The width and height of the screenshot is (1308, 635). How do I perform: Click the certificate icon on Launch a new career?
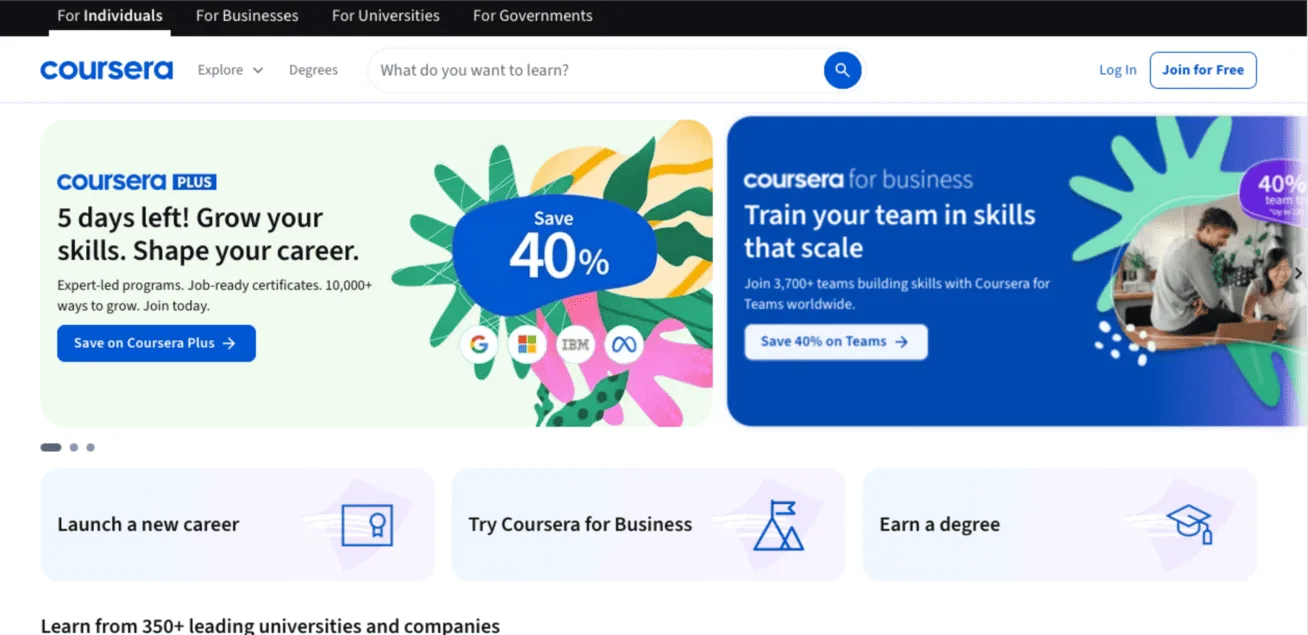(x=367, y=525)
